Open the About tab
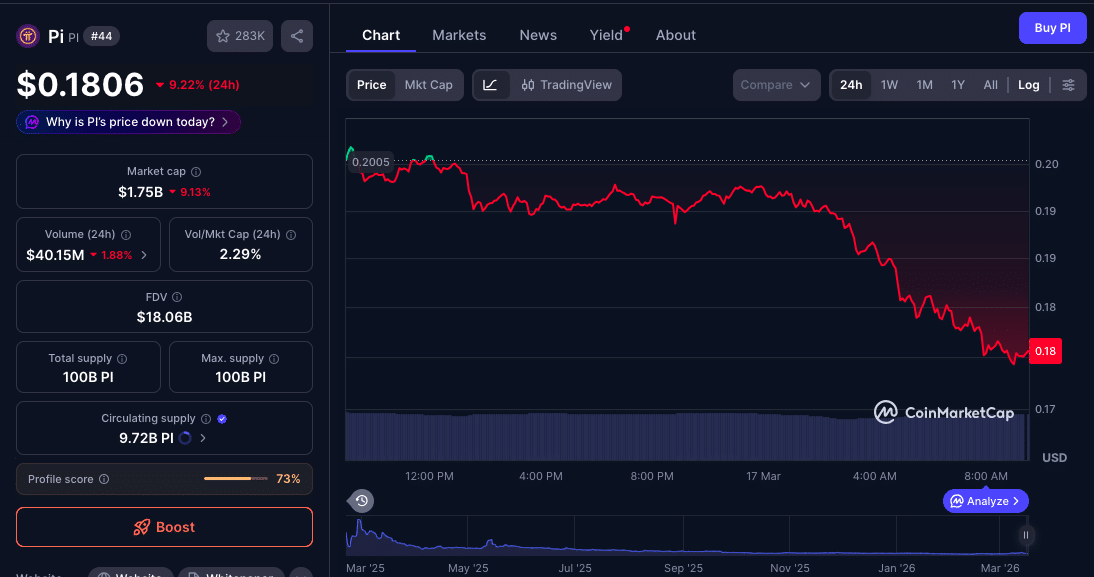Screen dimensions: 1094x577 675,36
